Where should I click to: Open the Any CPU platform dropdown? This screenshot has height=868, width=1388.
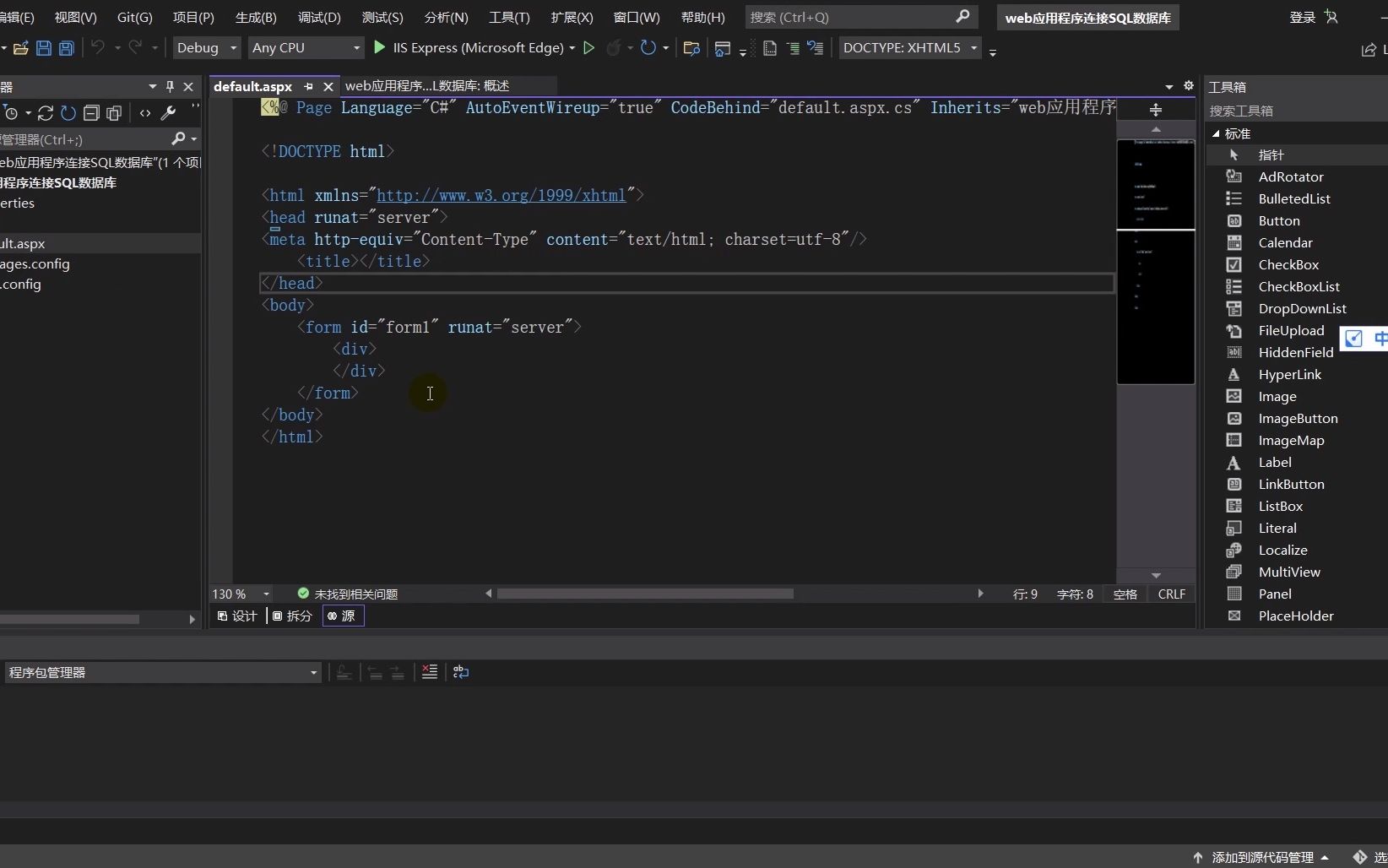coord(306,48)
